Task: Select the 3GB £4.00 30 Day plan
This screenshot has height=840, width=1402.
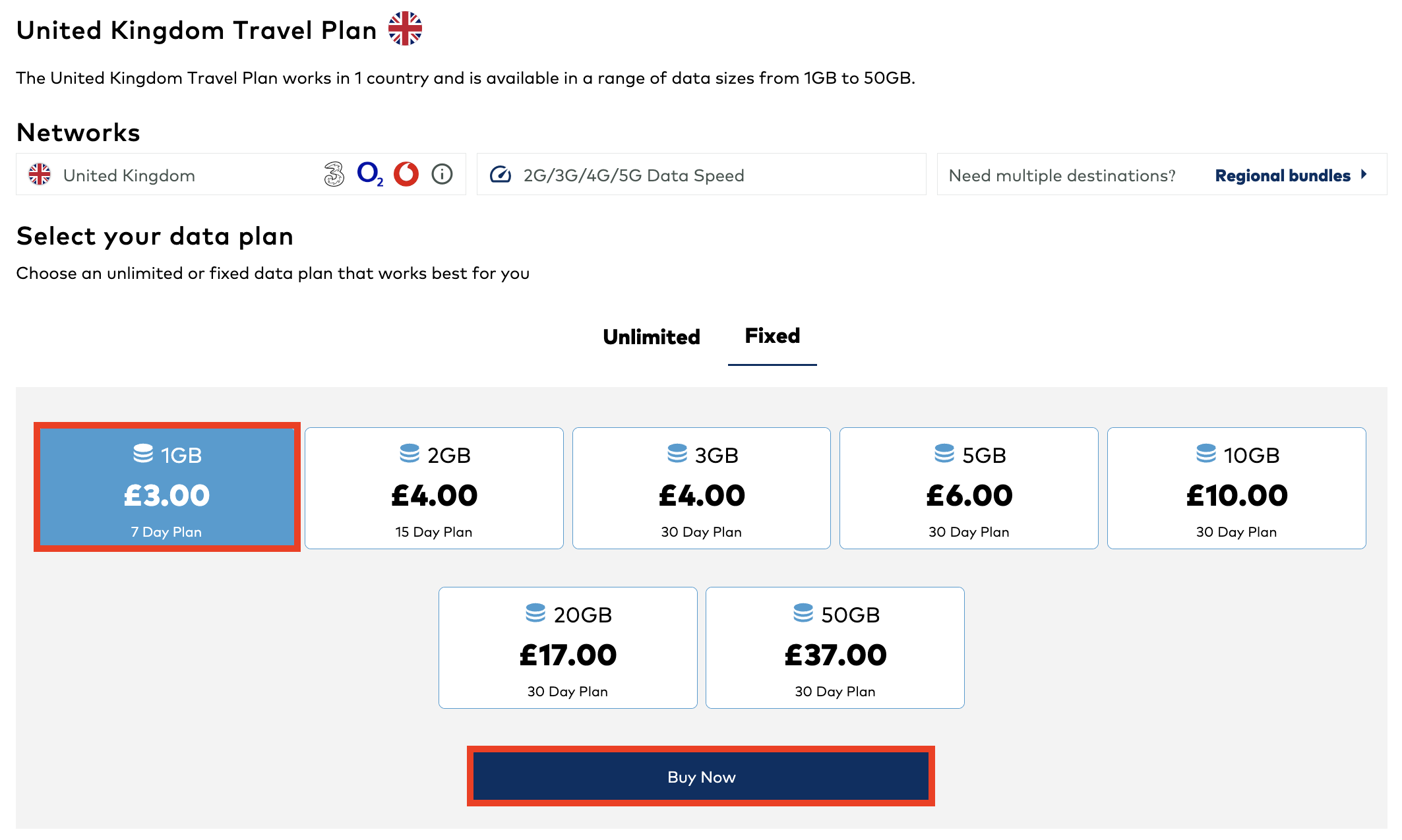Action: [x=701, y=488]
